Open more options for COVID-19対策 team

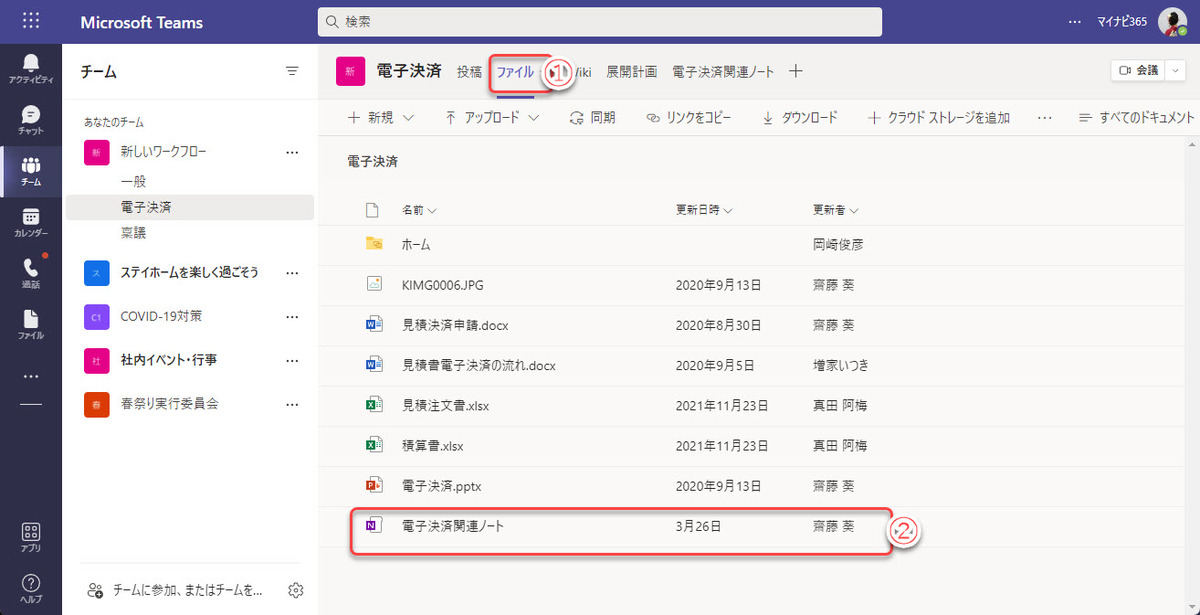pos(292,316)
